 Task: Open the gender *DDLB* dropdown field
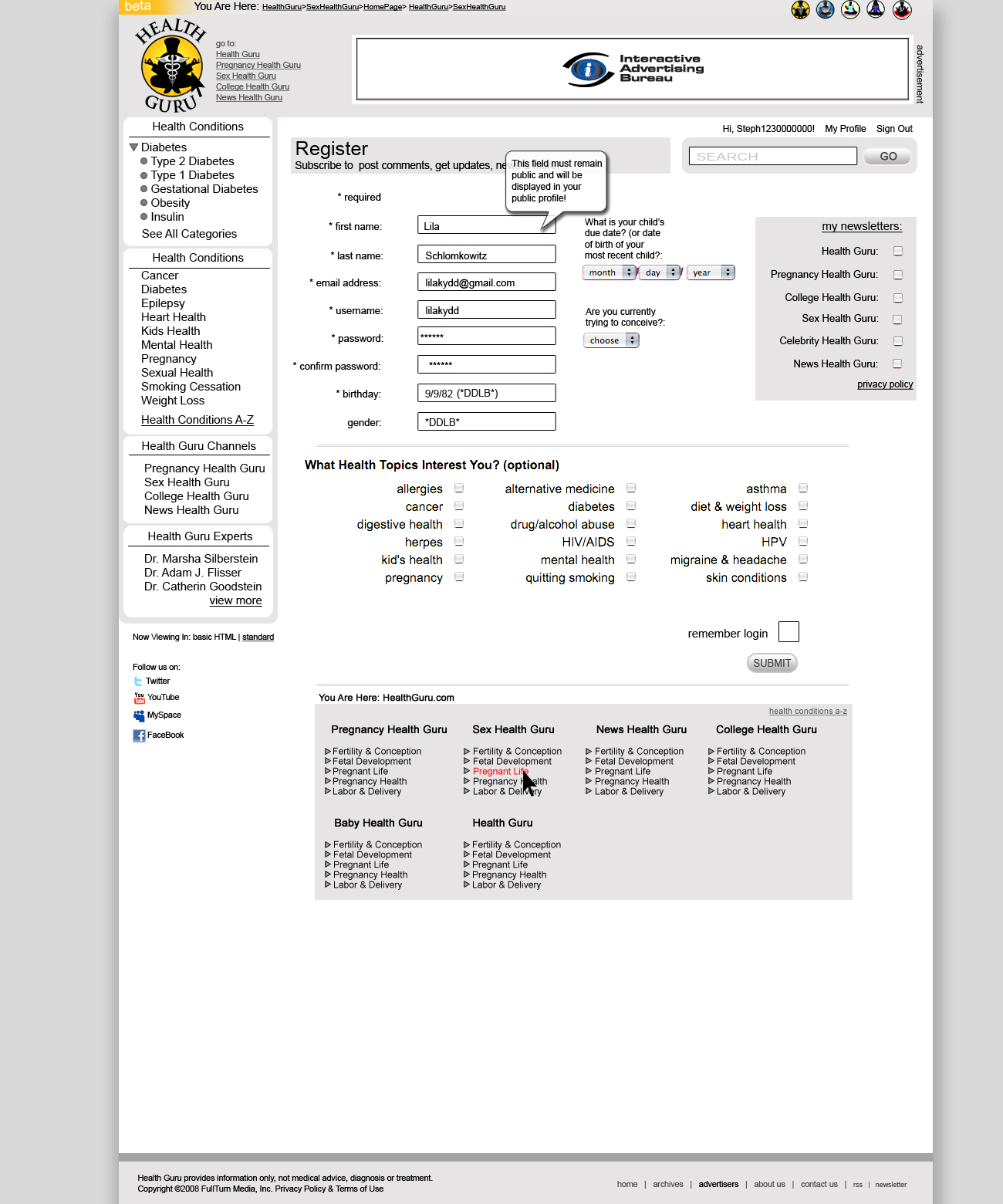pos(487,421)
